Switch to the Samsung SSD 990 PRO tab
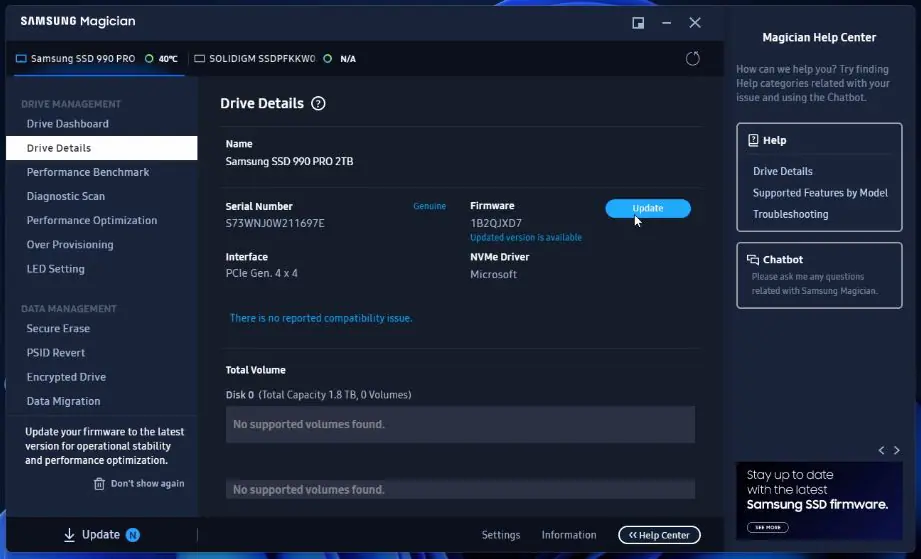 tap(97, 59)
